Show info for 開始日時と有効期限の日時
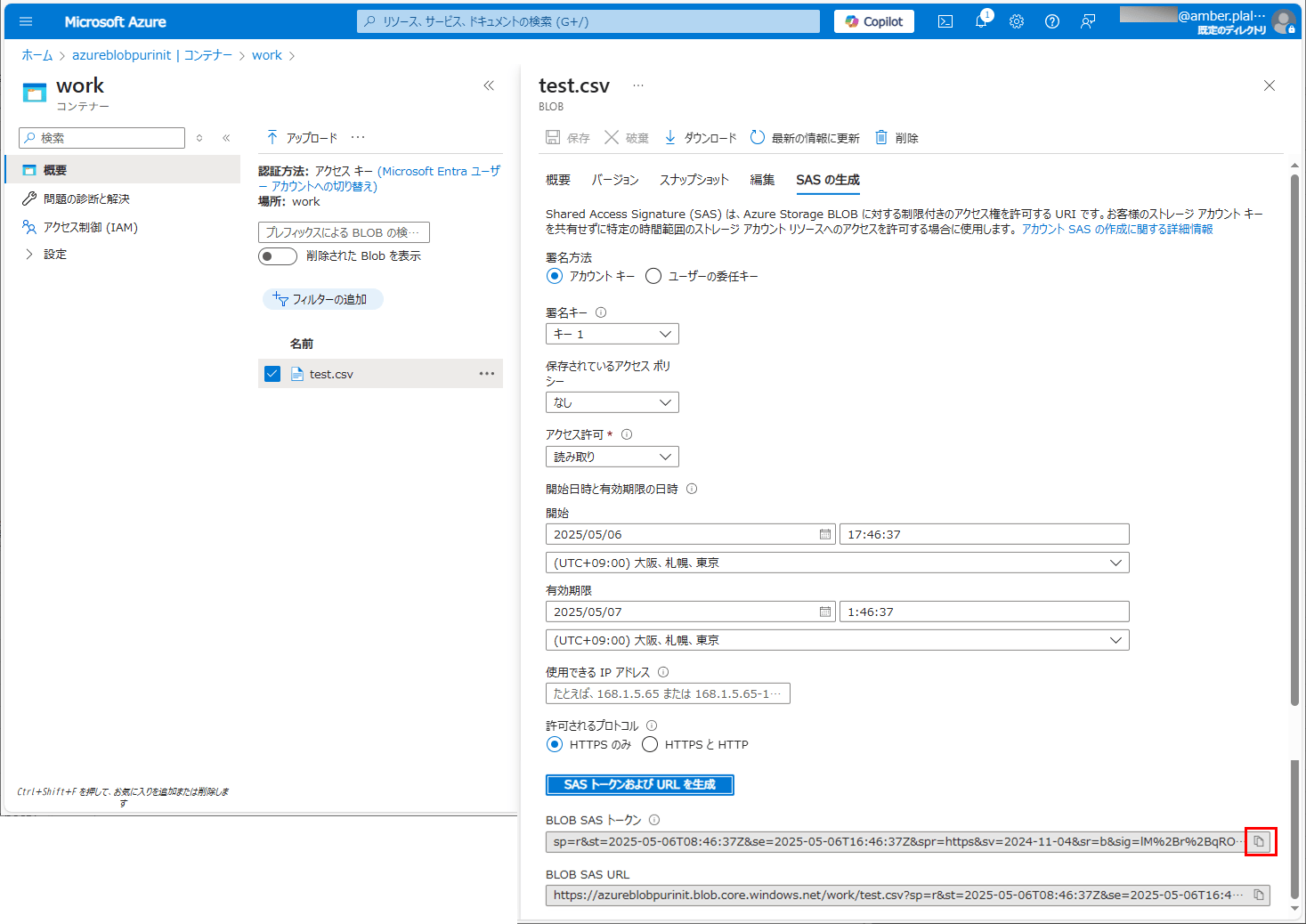Screen dimensions: 1306x924 click(692, 489)
